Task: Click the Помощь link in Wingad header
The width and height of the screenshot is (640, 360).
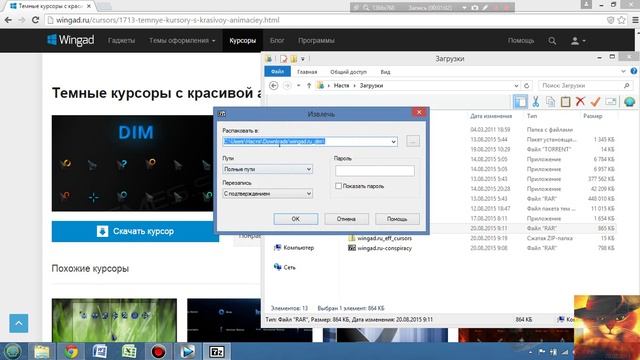Action: (521, 40)
